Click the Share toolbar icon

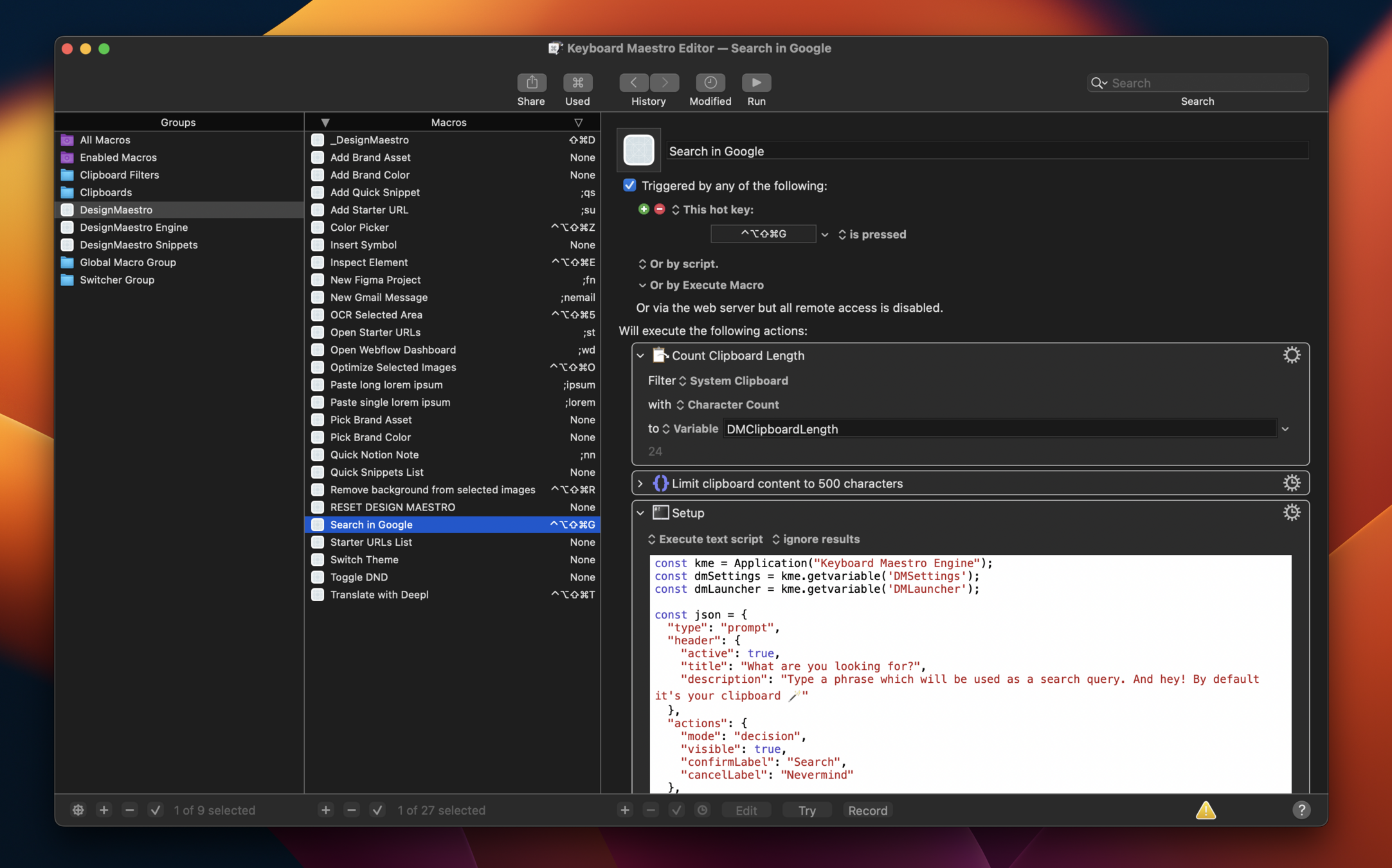tap(531, 82)
